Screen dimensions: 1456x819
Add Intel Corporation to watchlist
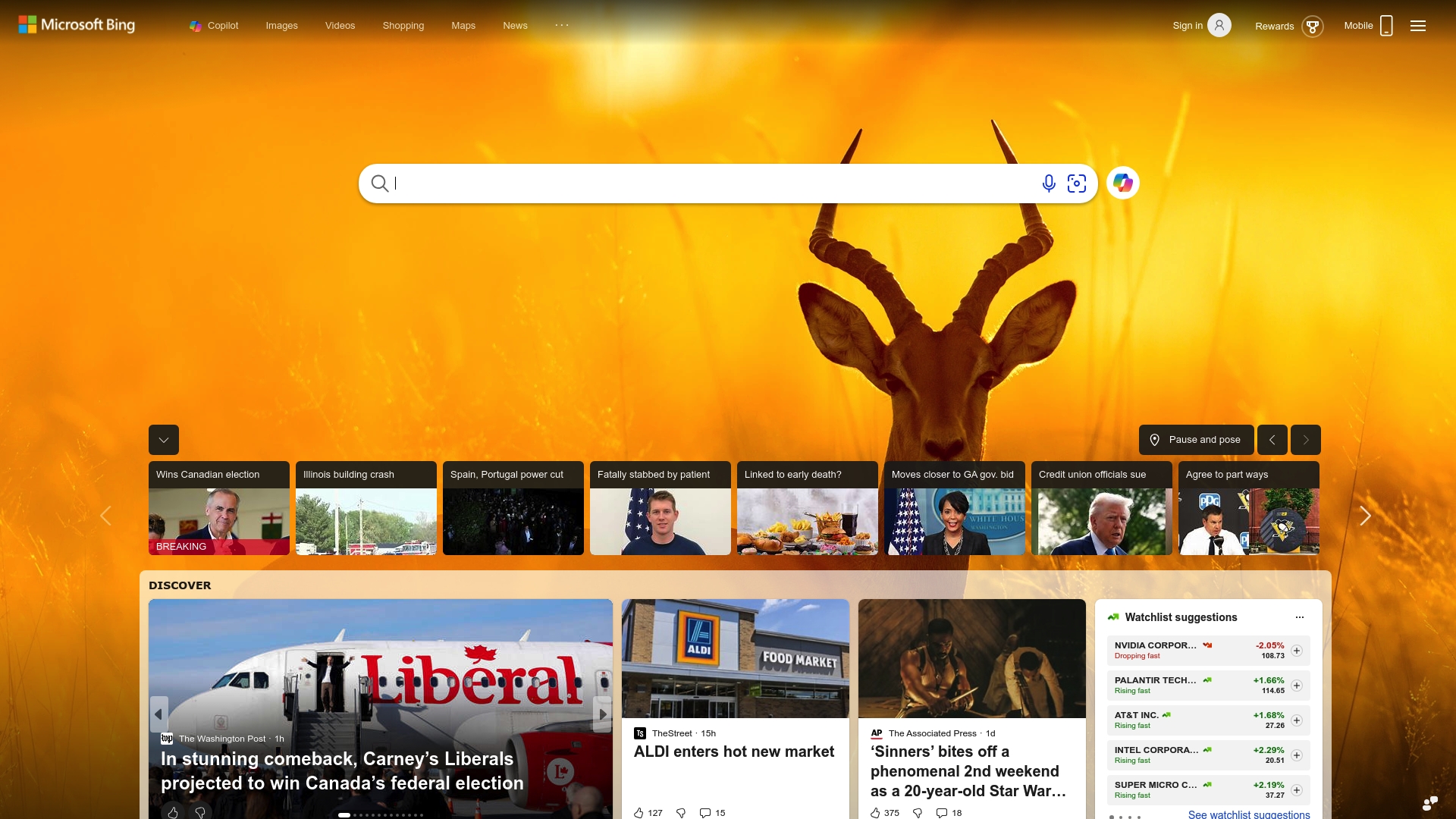click(1297, 755)
